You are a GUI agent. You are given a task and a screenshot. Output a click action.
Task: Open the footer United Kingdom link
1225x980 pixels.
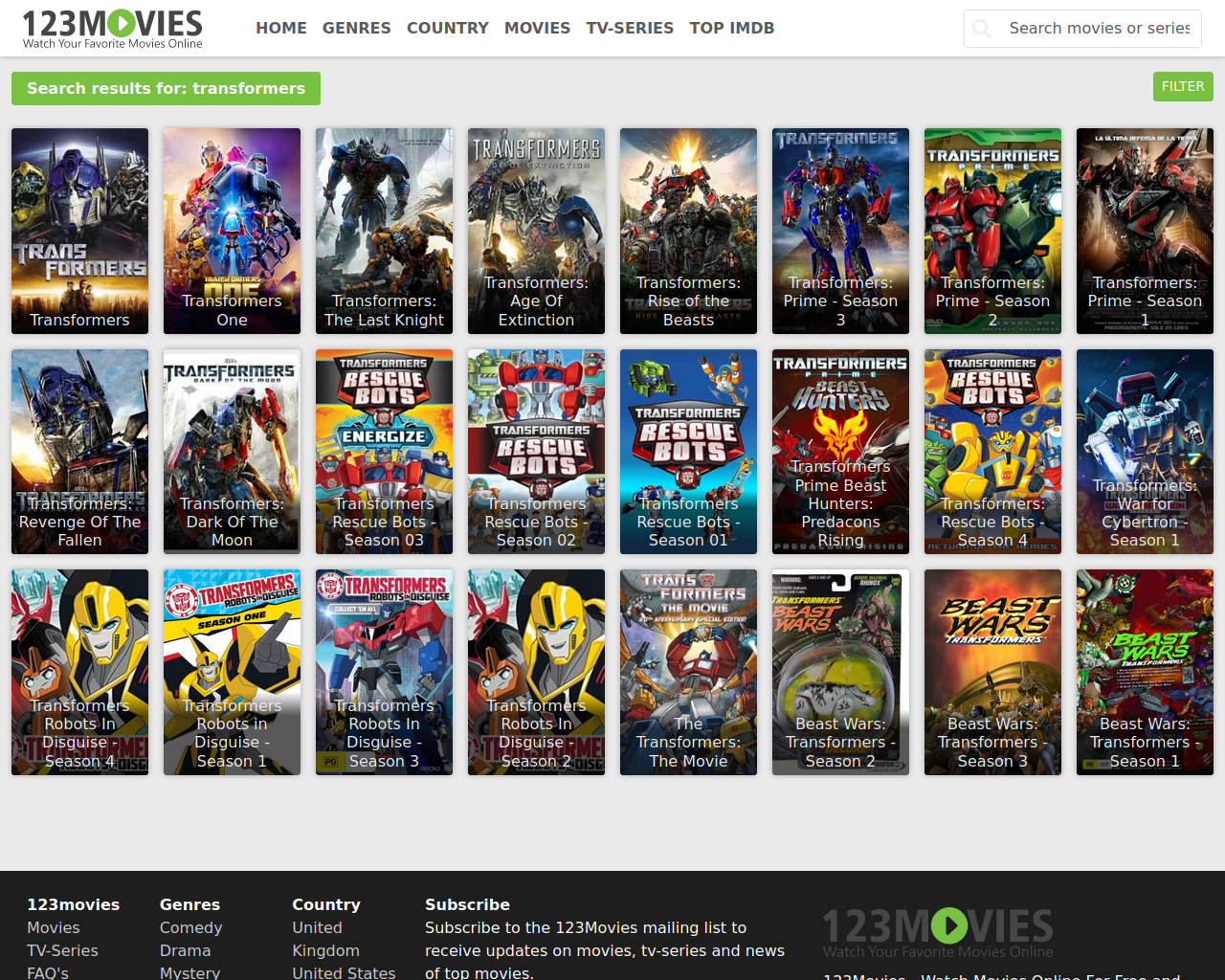click(x=325, y=939)
